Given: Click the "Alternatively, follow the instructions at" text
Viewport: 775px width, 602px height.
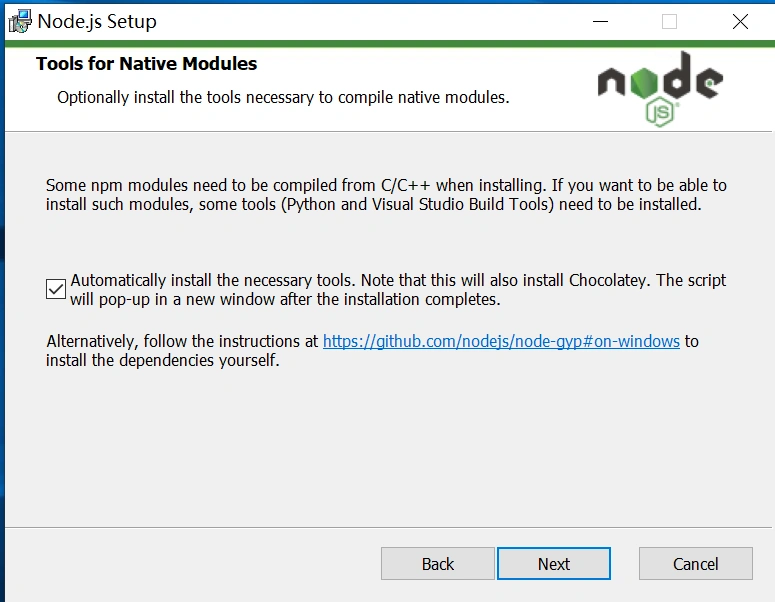Looking at the screenshot, I should [x=182, y=342].
